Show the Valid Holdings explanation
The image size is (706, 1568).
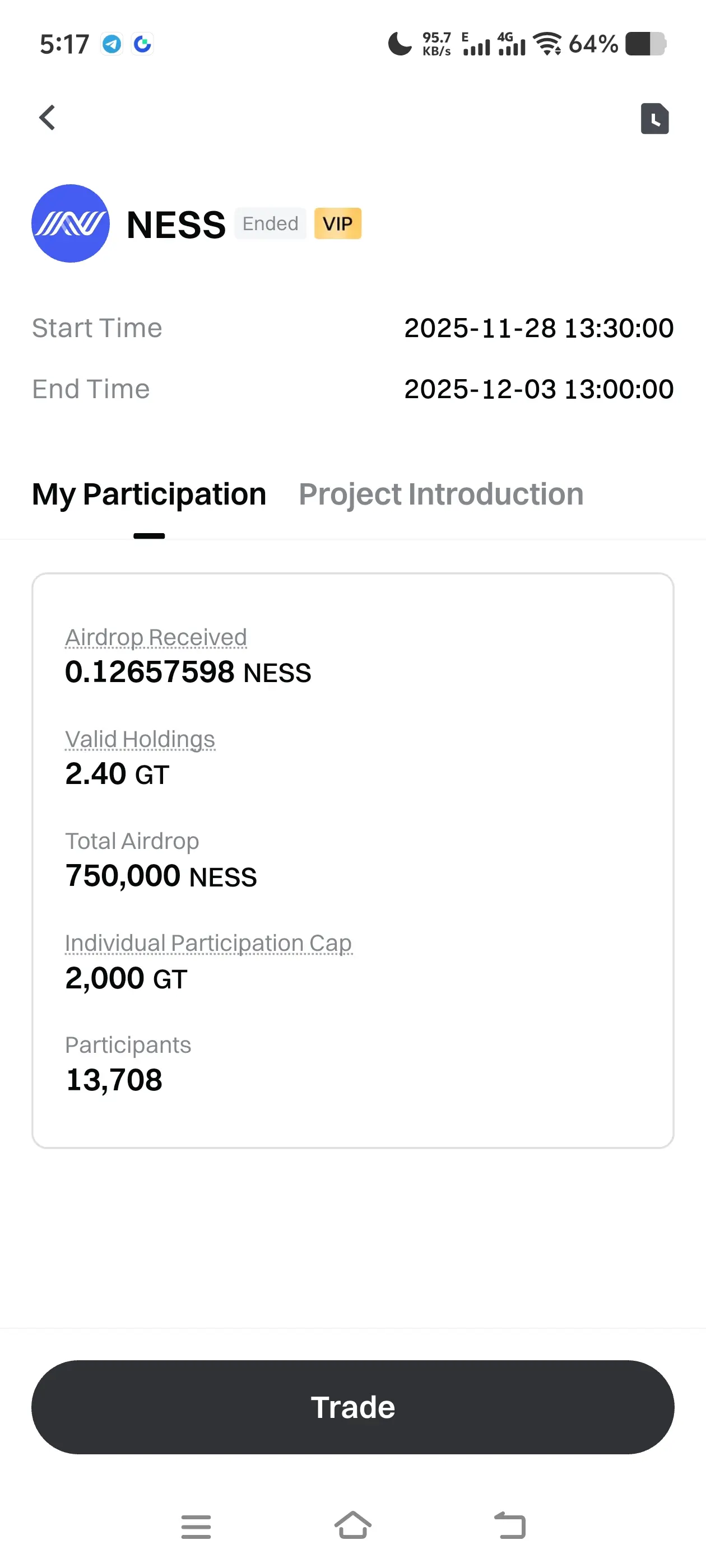140,739
